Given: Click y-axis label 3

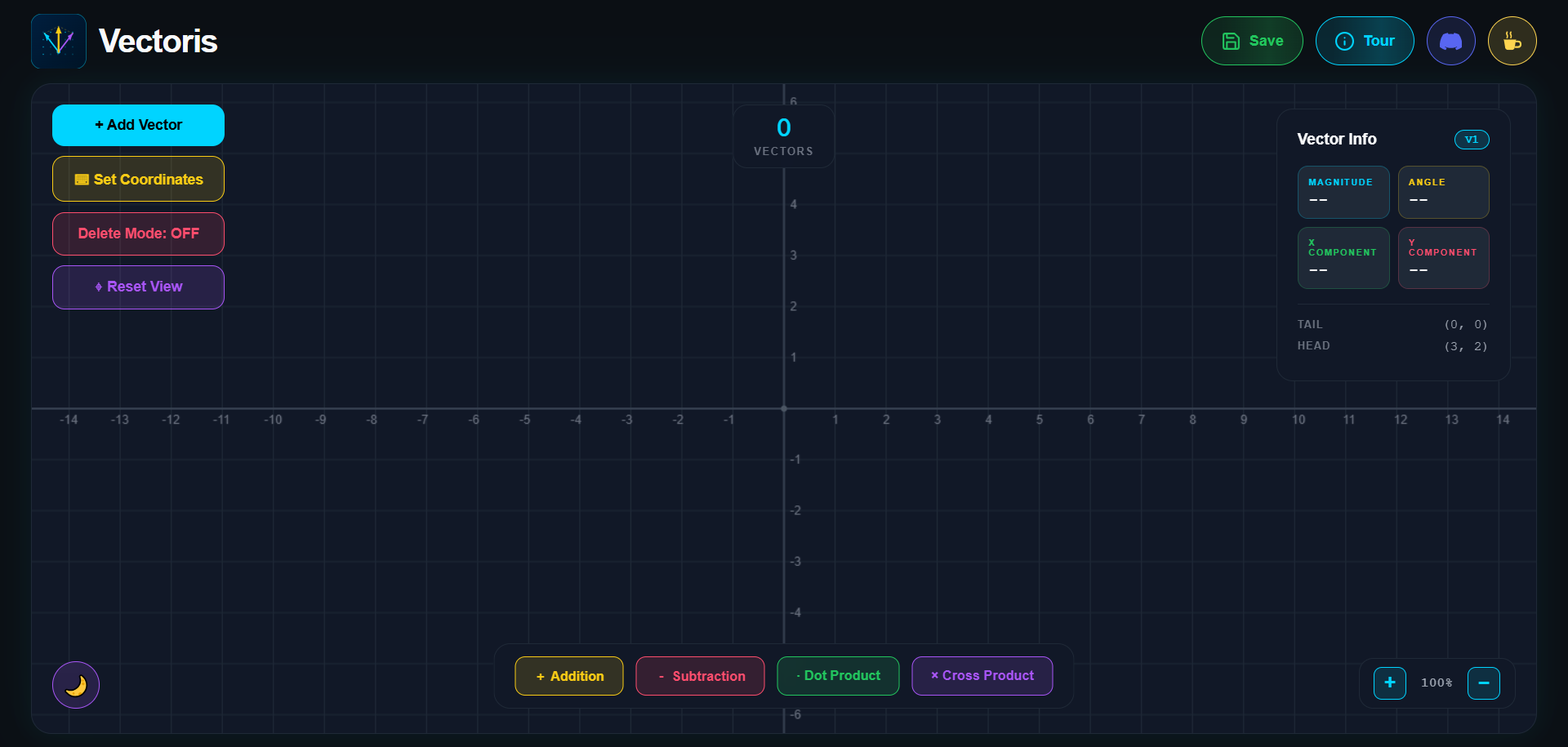Looking at the screenshot, I should pos(794,256).
